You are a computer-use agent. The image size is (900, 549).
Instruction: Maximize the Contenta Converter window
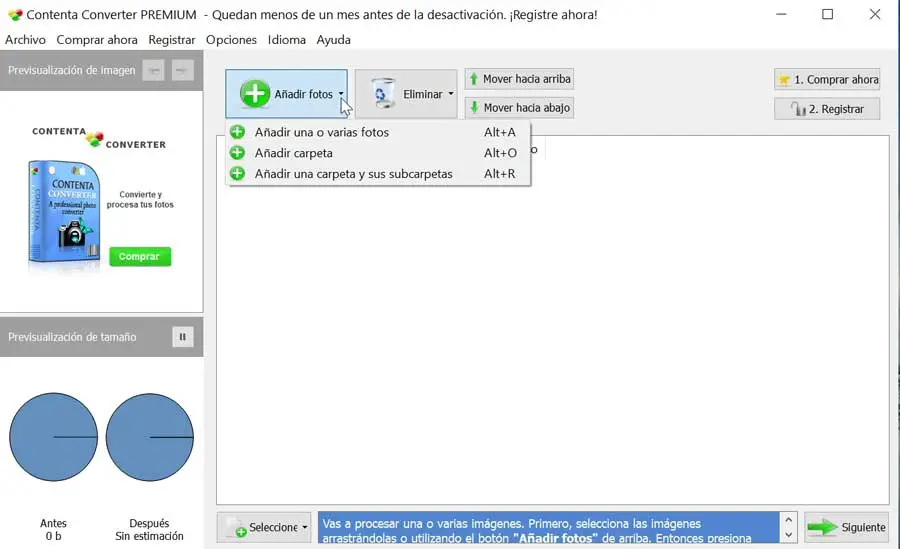[828, 14]
